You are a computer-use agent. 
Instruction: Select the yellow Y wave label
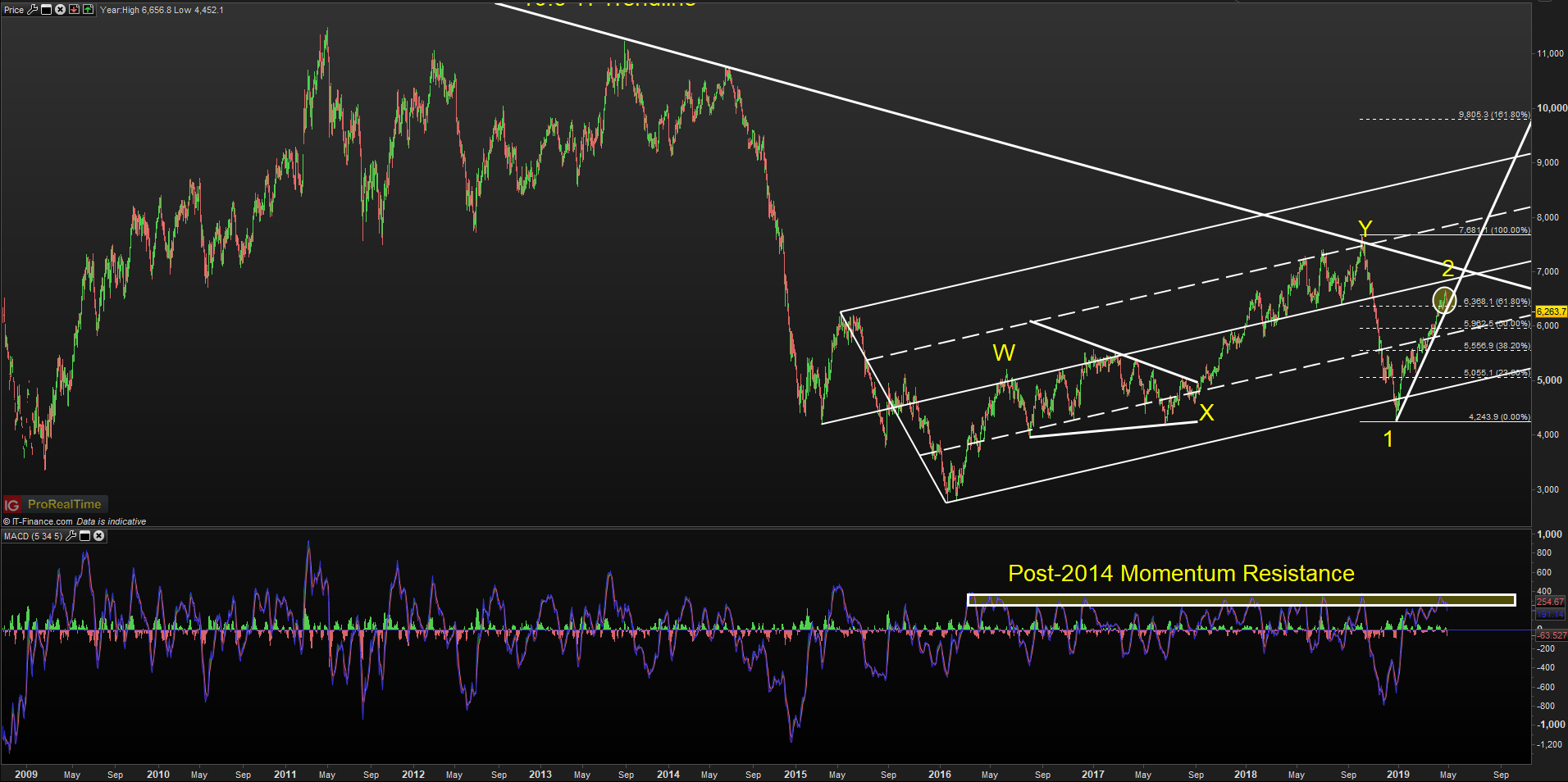[x=1365, y=229]
